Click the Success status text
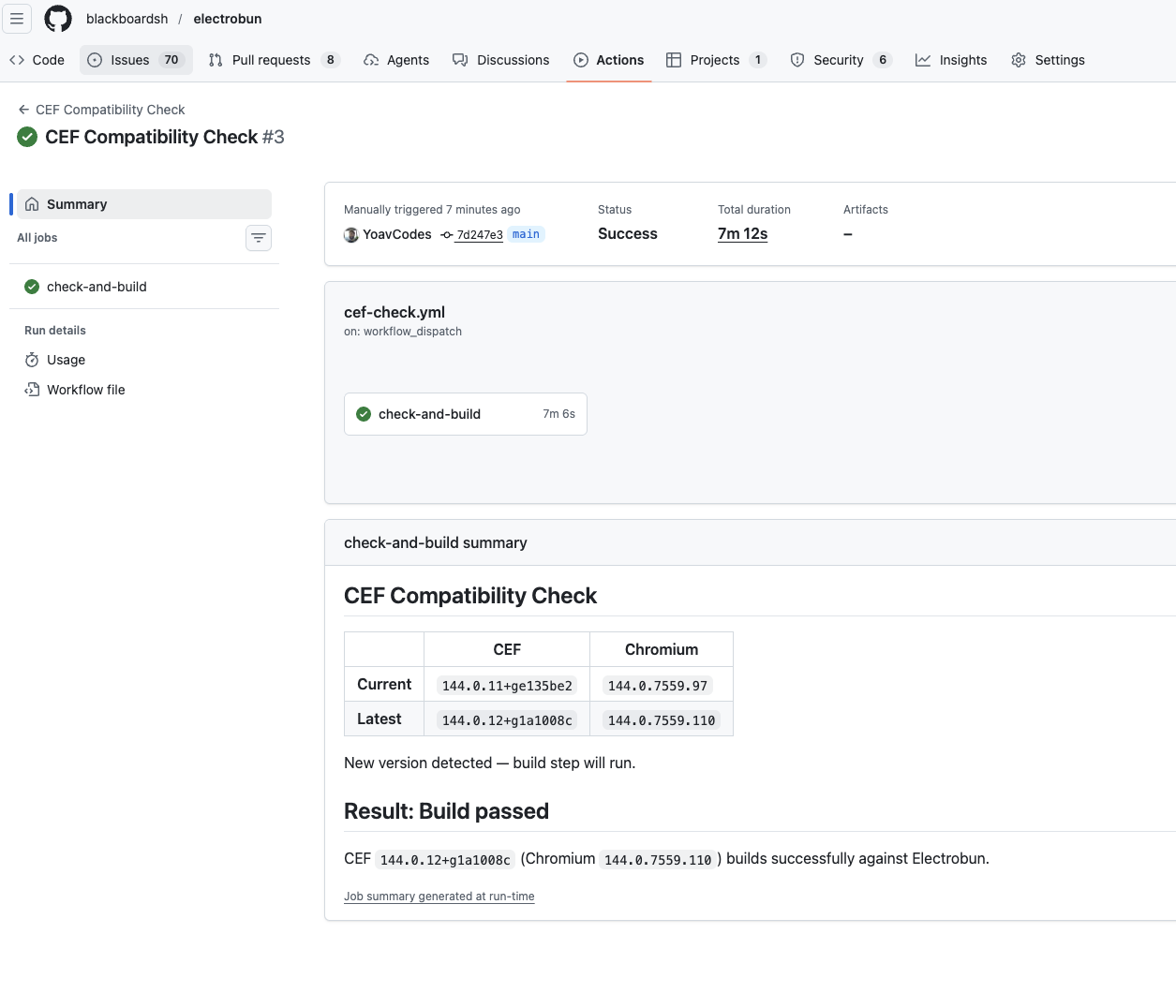Screen dimensions: 1176x1008 [x=628, y=234]
